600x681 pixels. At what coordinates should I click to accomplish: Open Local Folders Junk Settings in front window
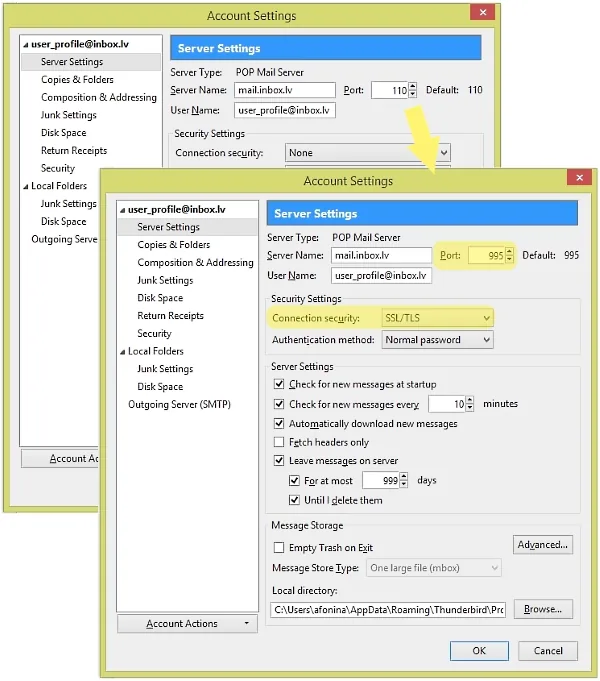point(165,369)
